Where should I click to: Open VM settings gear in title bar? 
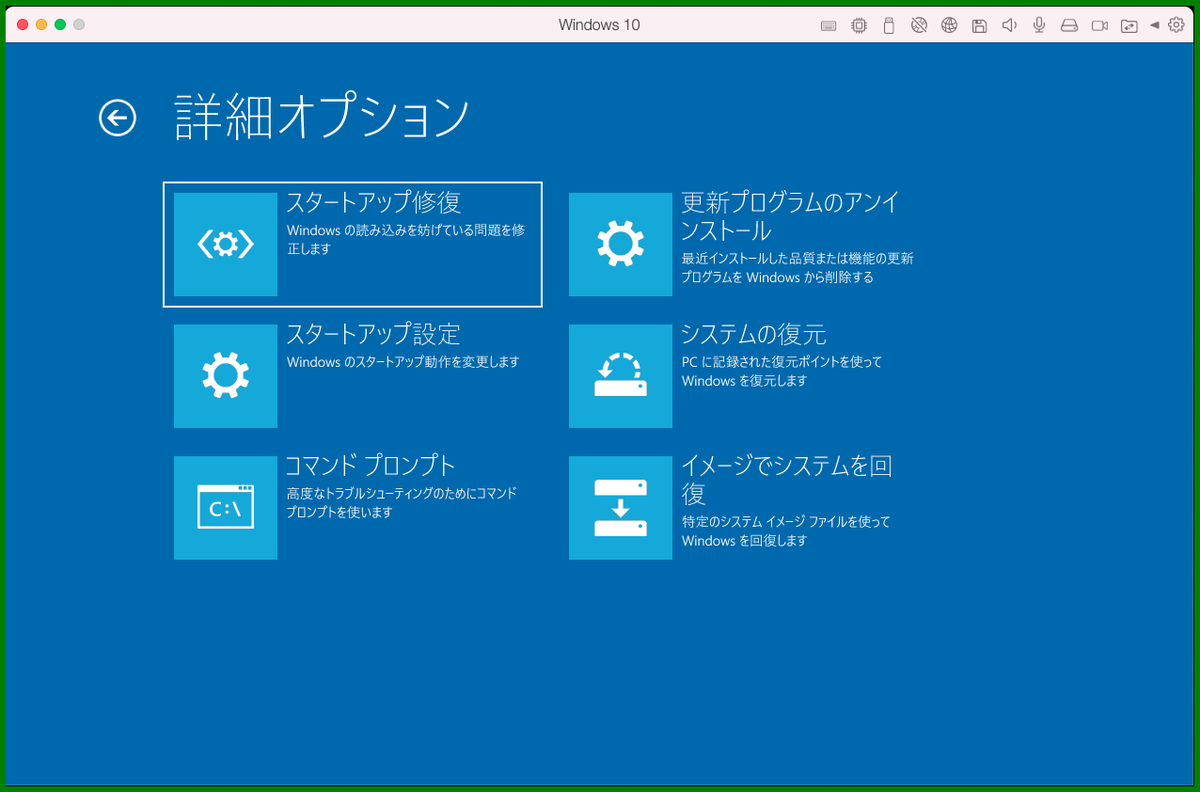pos(1176,25)
